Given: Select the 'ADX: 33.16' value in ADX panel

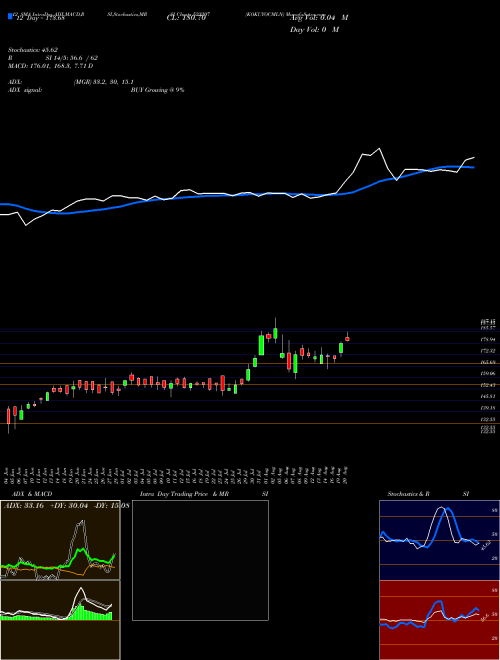Looking at the screenshot, I should [x=24, y=506].
